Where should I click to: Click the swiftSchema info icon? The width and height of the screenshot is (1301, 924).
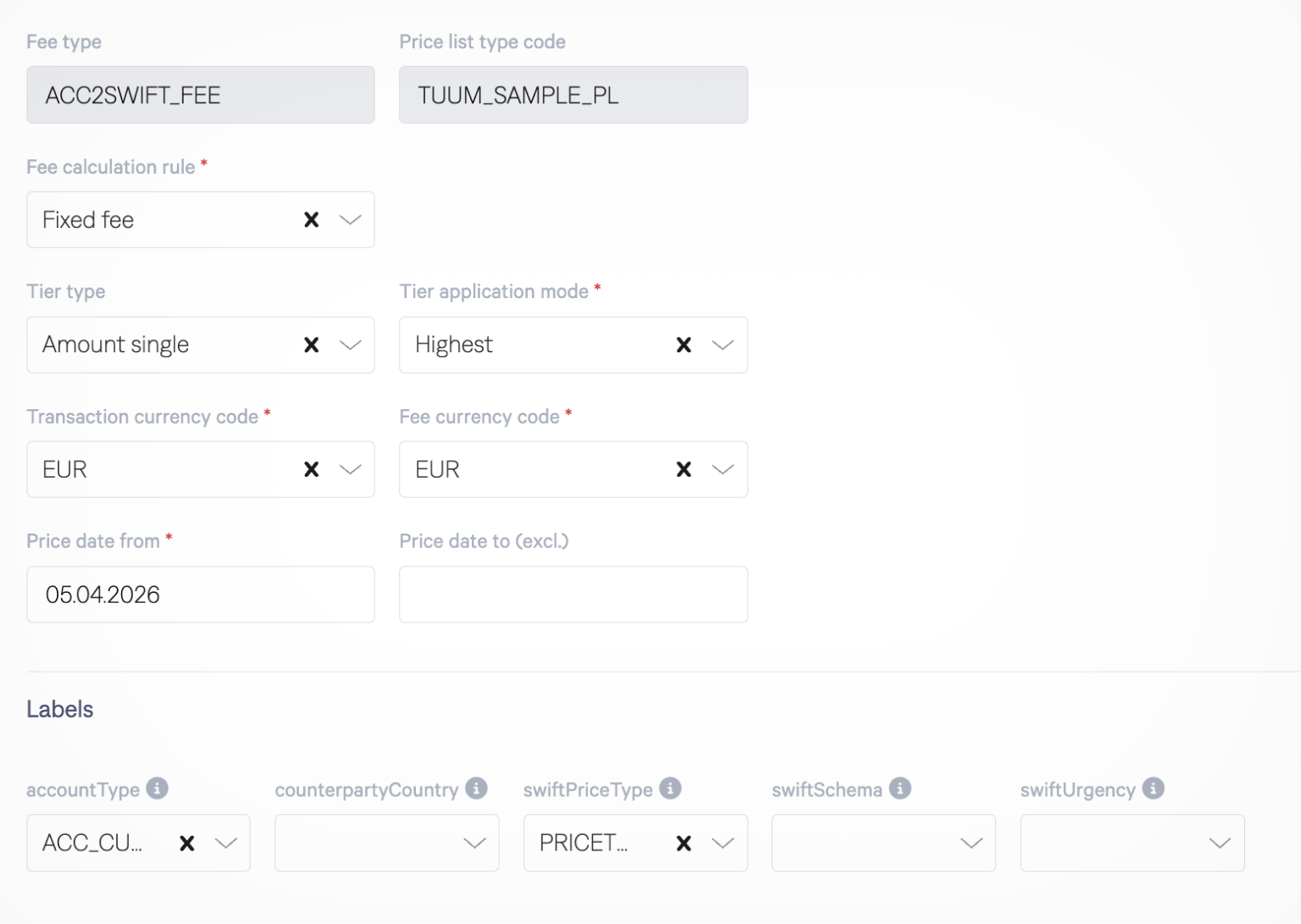(900, 788)
